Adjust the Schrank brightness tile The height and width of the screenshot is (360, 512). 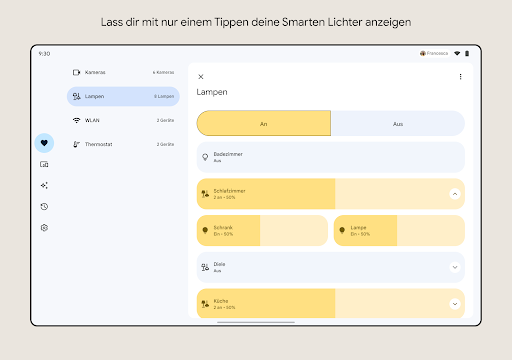click(262, 231)
